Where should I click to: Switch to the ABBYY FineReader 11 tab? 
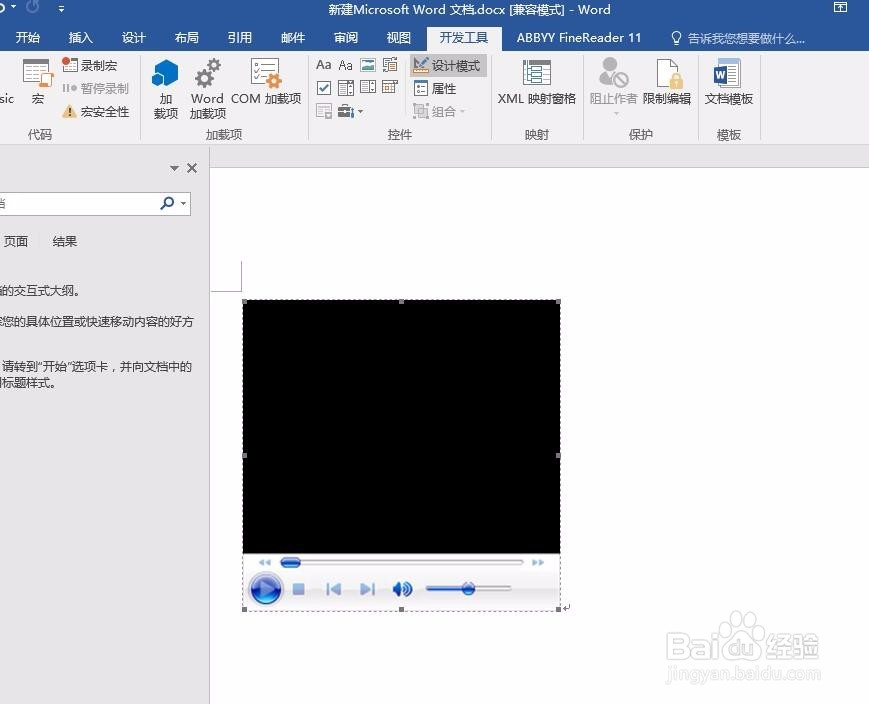coord(578,38)
